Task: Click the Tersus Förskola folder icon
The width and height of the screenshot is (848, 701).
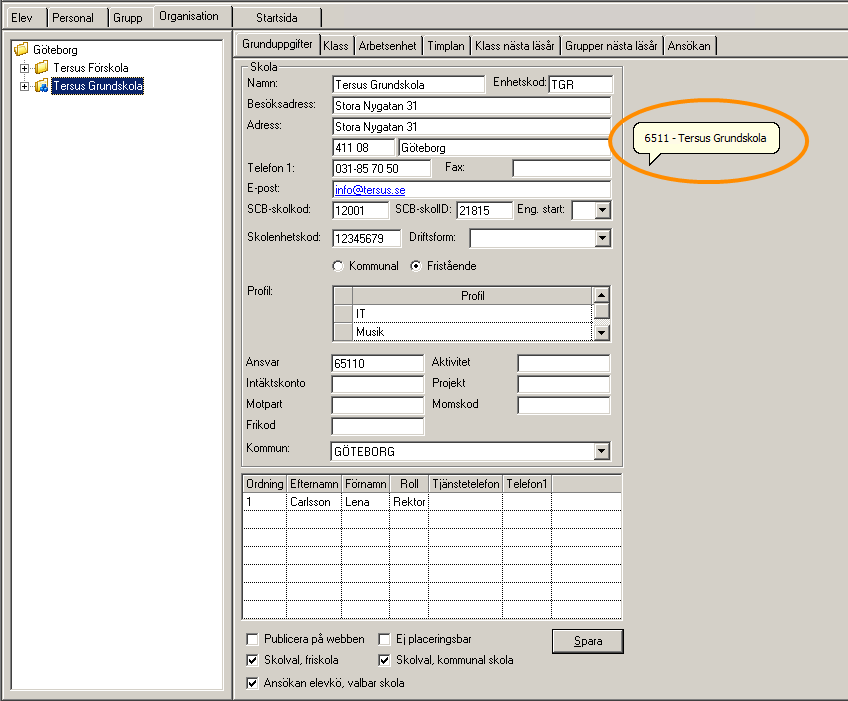Action: pos(42,68)
